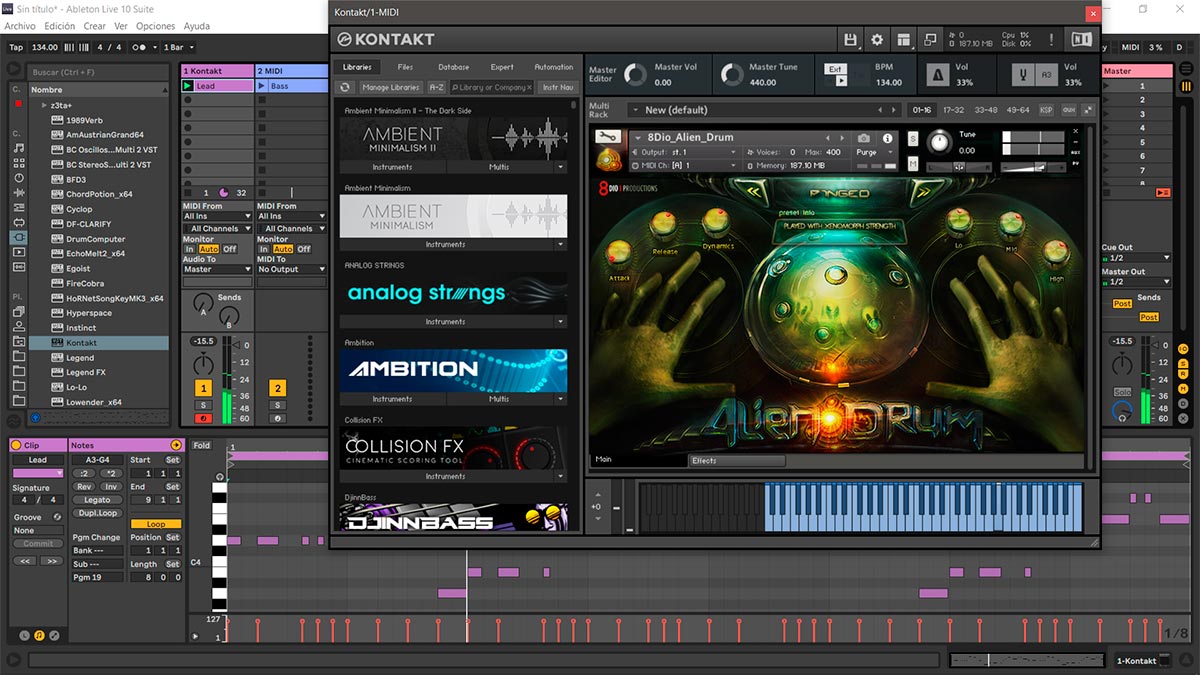Toggle Kontakt instrument Mute M button
Screen dimensions: 1200x675
[x=913, y=163]
